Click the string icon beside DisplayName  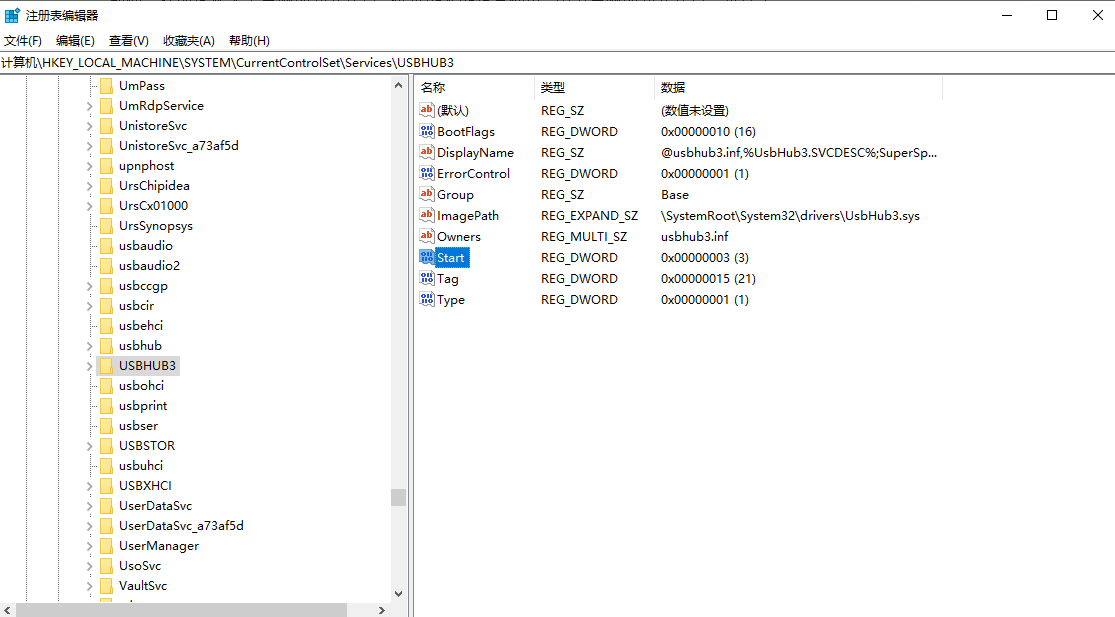click(427, 152)
